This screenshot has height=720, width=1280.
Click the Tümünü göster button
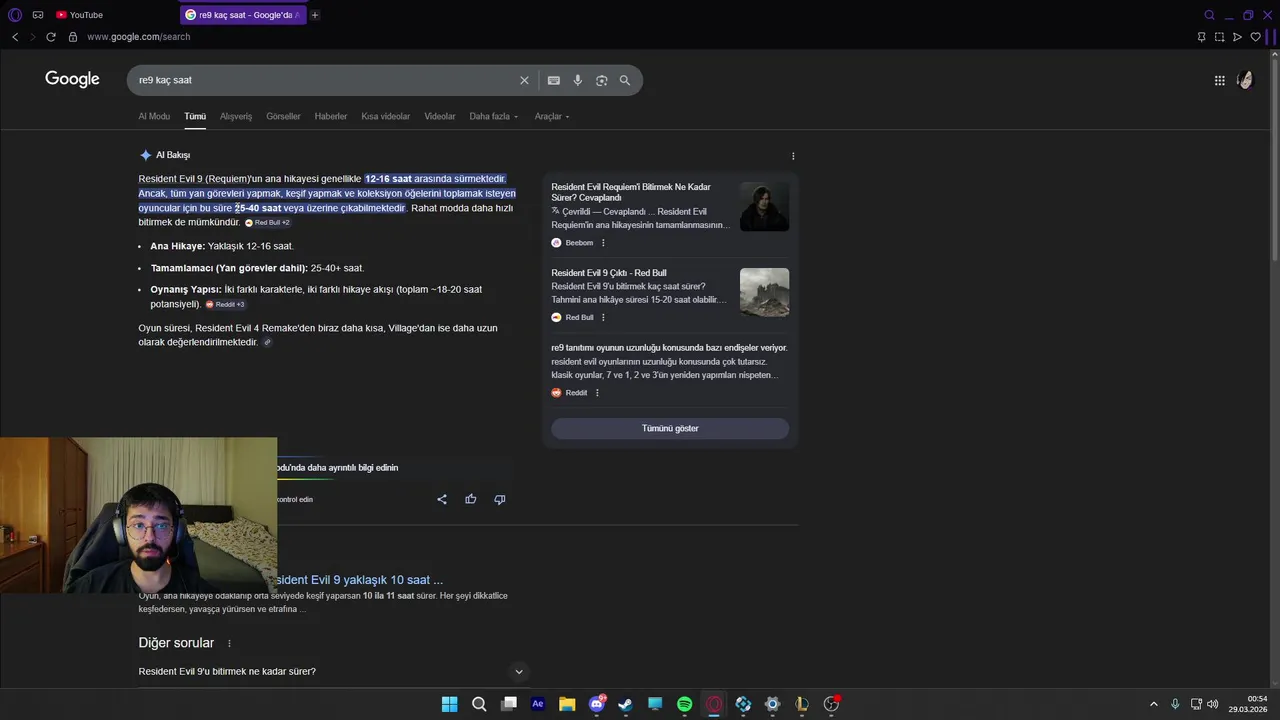point(670,428)
